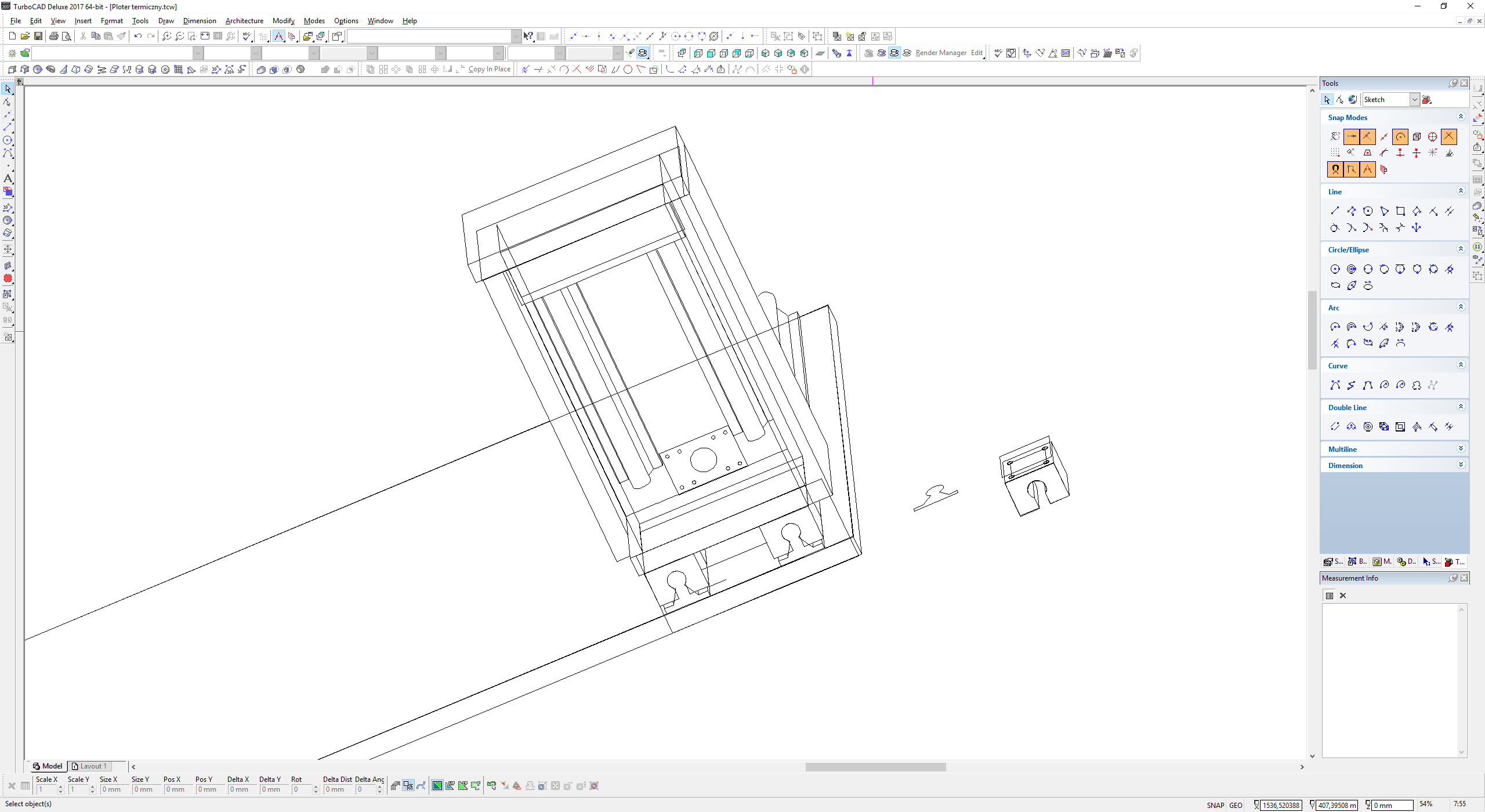Pick the Concentric circle tool

tap(1352, 269)
